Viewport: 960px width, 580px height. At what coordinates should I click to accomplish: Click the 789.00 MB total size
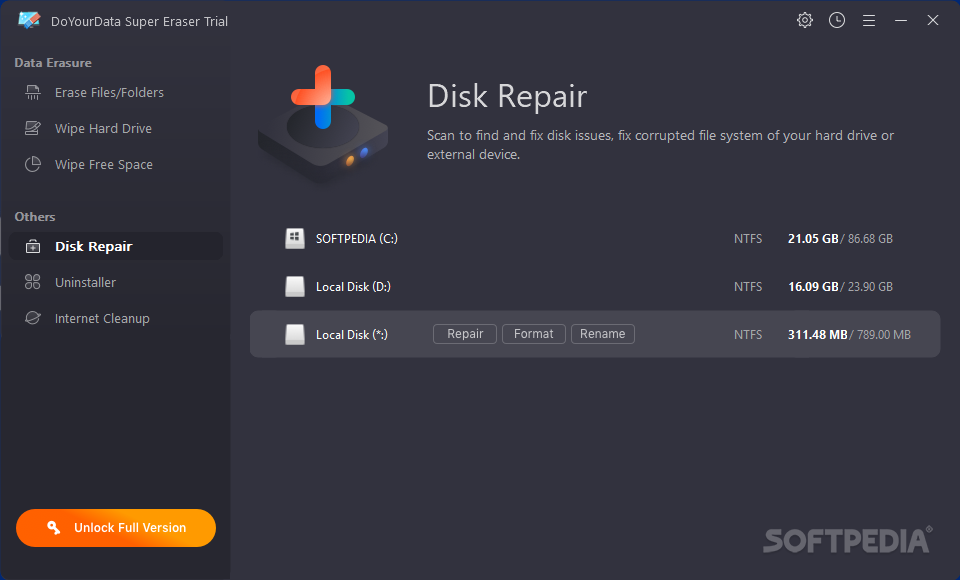[883, 334]
